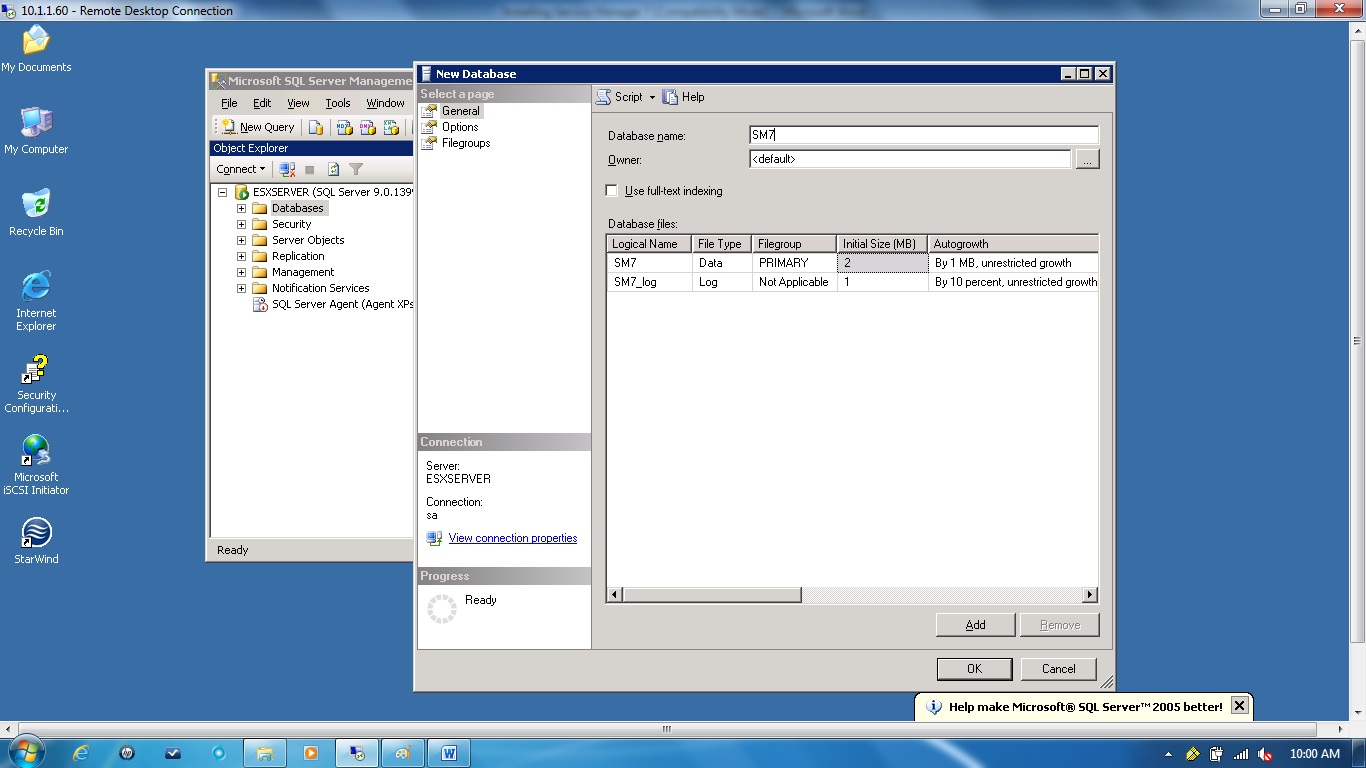Click the Script button in New Database
The height and width of the screenshot is (768, 1366).
pyautogui.click(x=620, y=97)
